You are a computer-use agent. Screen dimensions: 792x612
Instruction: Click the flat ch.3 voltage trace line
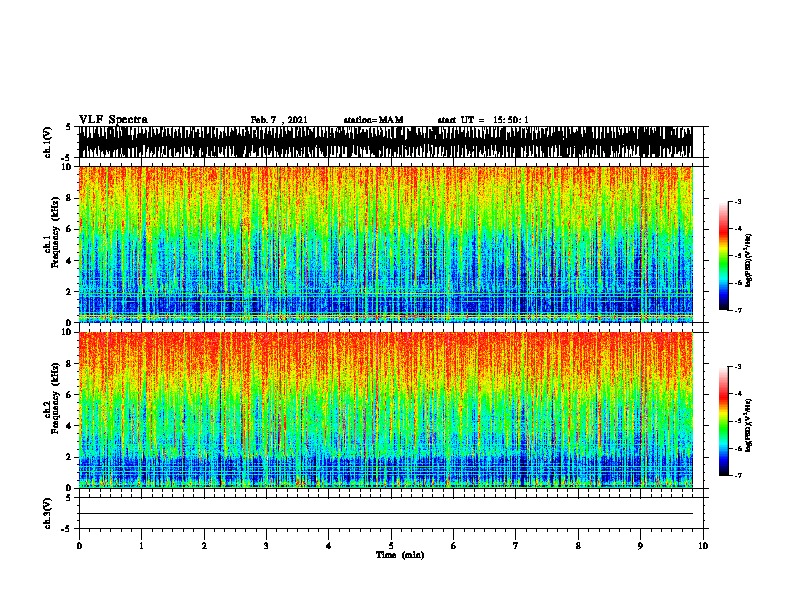coord(385,514)
